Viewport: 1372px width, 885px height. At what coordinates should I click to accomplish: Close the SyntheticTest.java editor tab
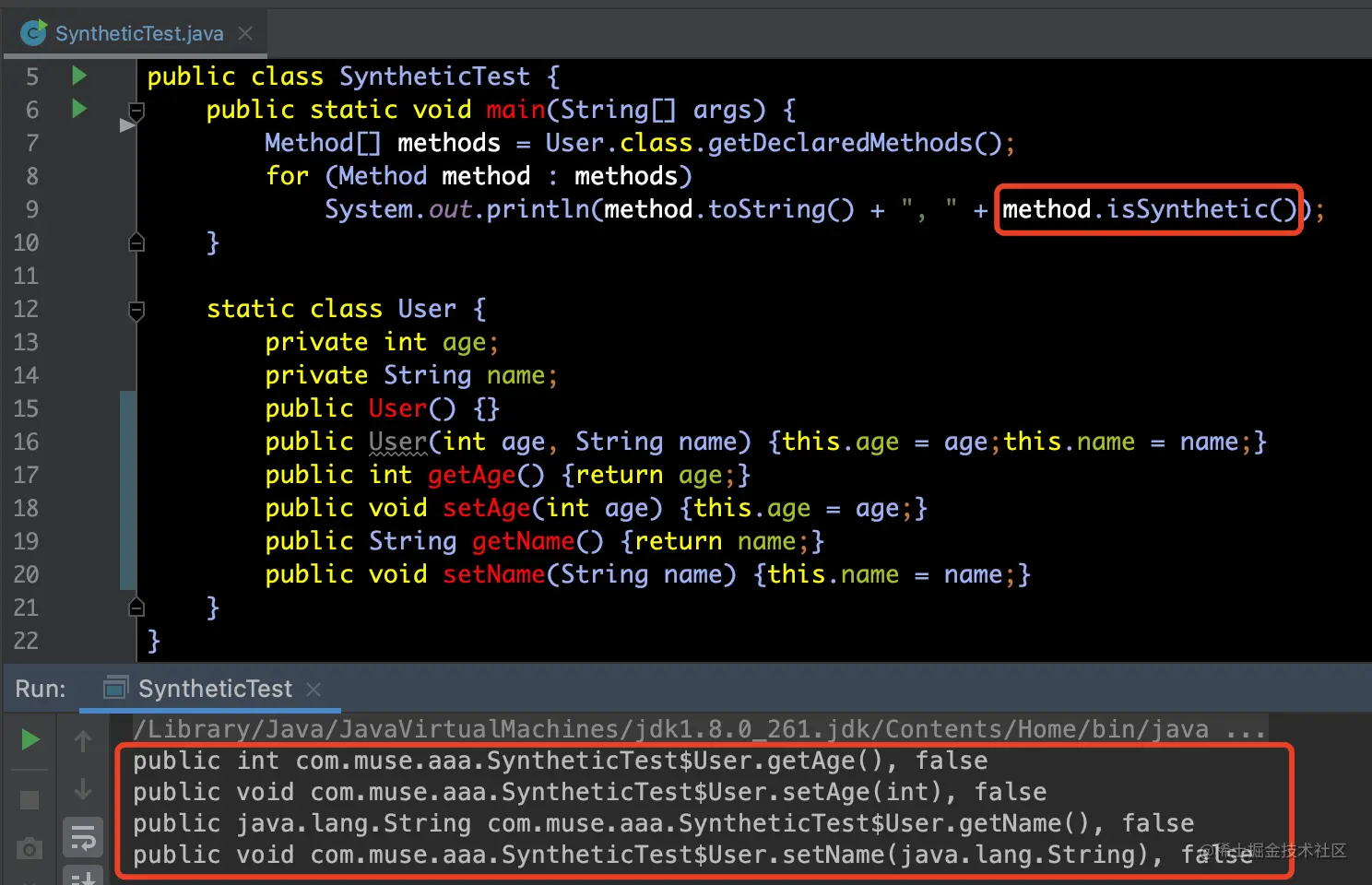(245, 34)
